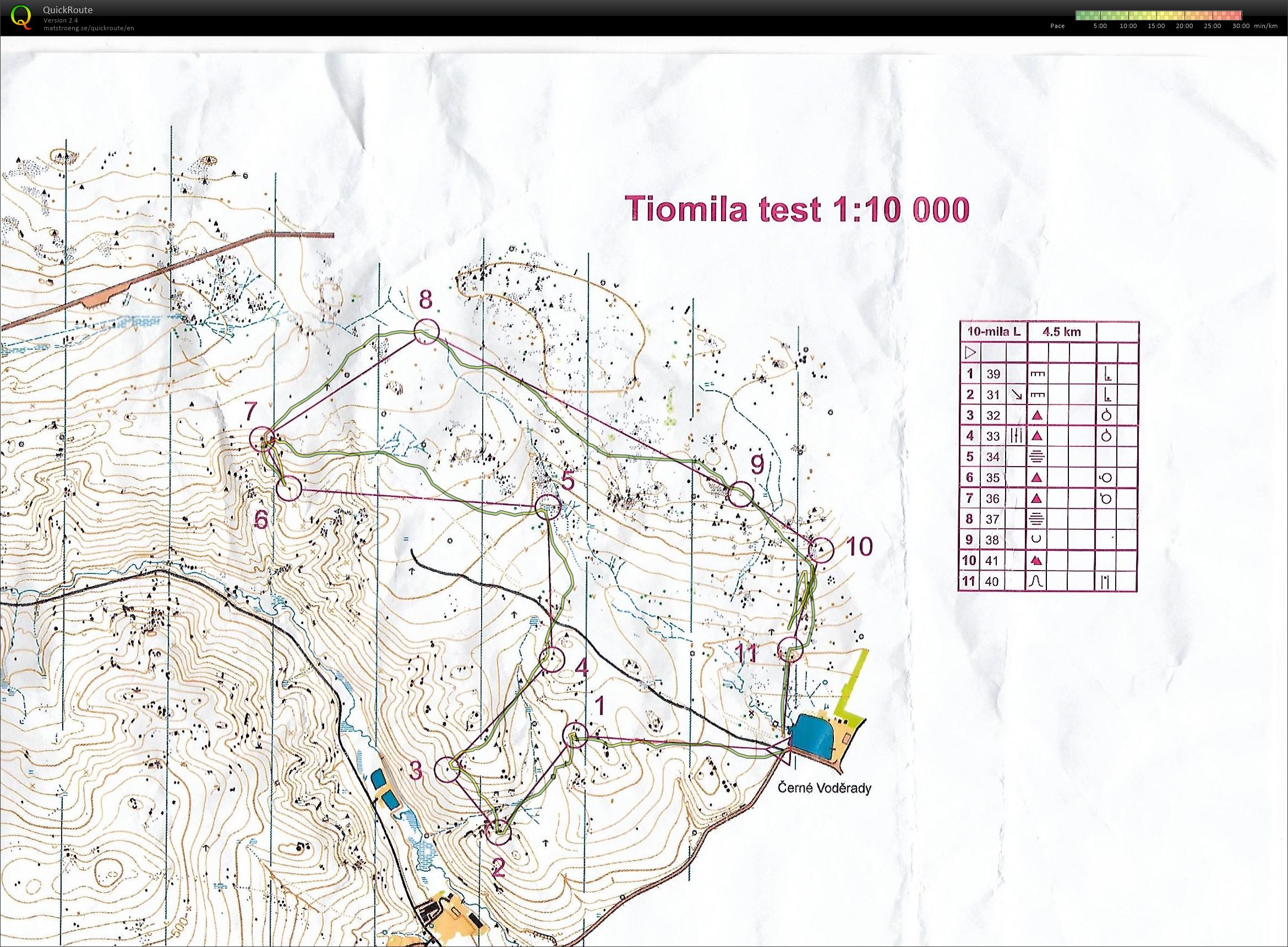1288x947 pixels.
Task: Click control code 31 in the table
Action: (x=993, y=395)
